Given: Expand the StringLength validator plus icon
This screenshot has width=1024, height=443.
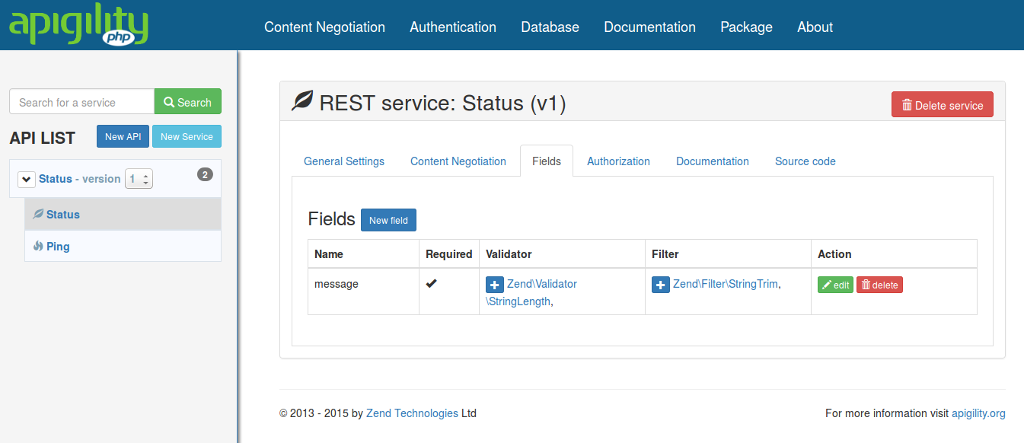Looking at the screenshot, I should tap(494, 285).
